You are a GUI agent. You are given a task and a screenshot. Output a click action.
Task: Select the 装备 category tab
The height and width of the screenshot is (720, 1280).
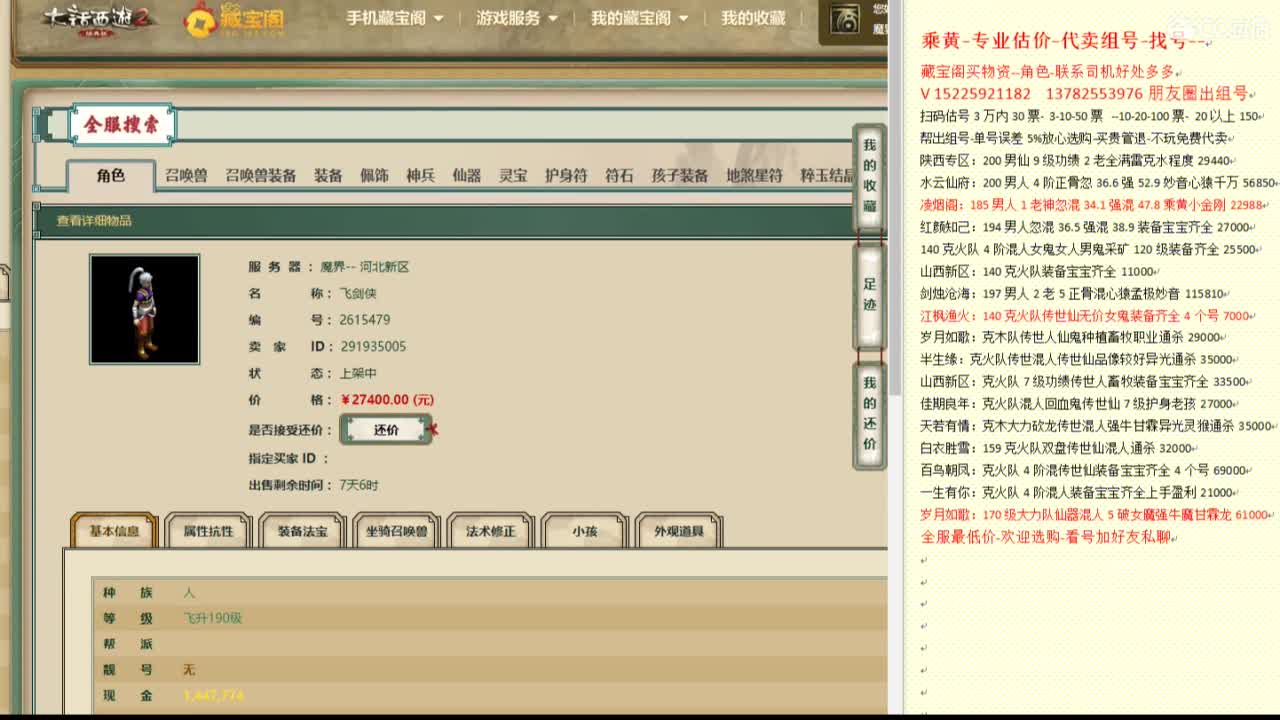tap(328, 176)
